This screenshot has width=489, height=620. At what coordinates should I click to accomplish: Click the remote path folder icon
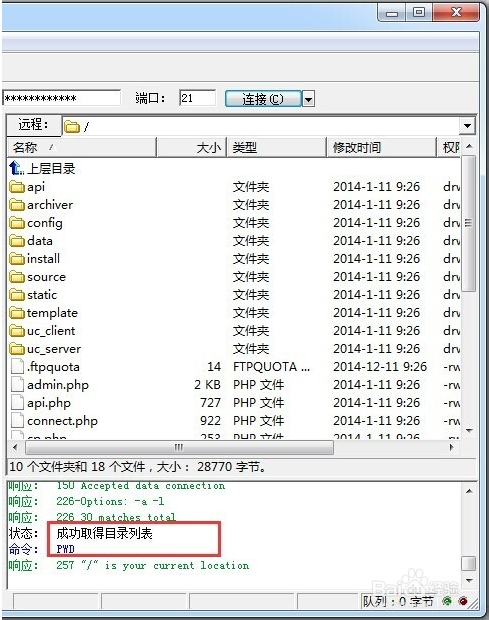[72, 127]
